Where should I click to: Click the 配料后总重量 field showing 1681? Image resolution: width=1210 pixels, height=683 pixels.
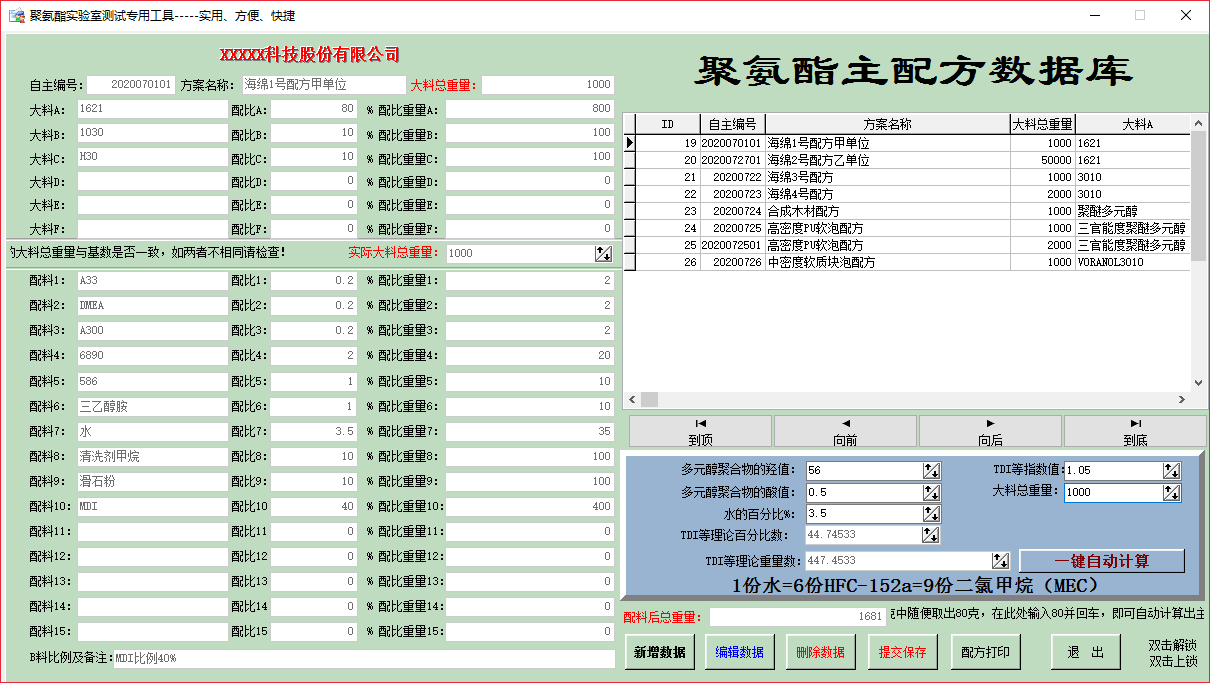798,618
